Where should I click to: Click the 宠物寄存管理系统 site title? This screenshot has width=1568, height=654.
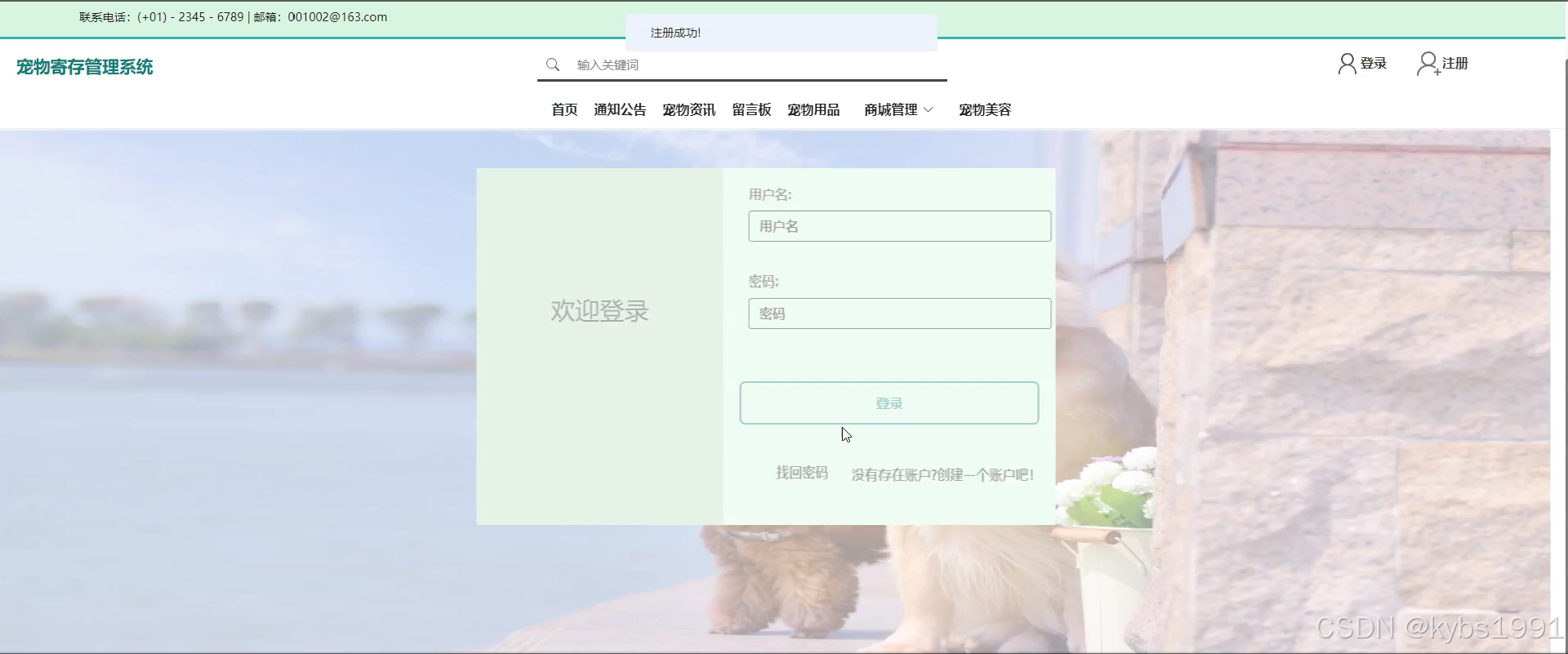[85, 67]
